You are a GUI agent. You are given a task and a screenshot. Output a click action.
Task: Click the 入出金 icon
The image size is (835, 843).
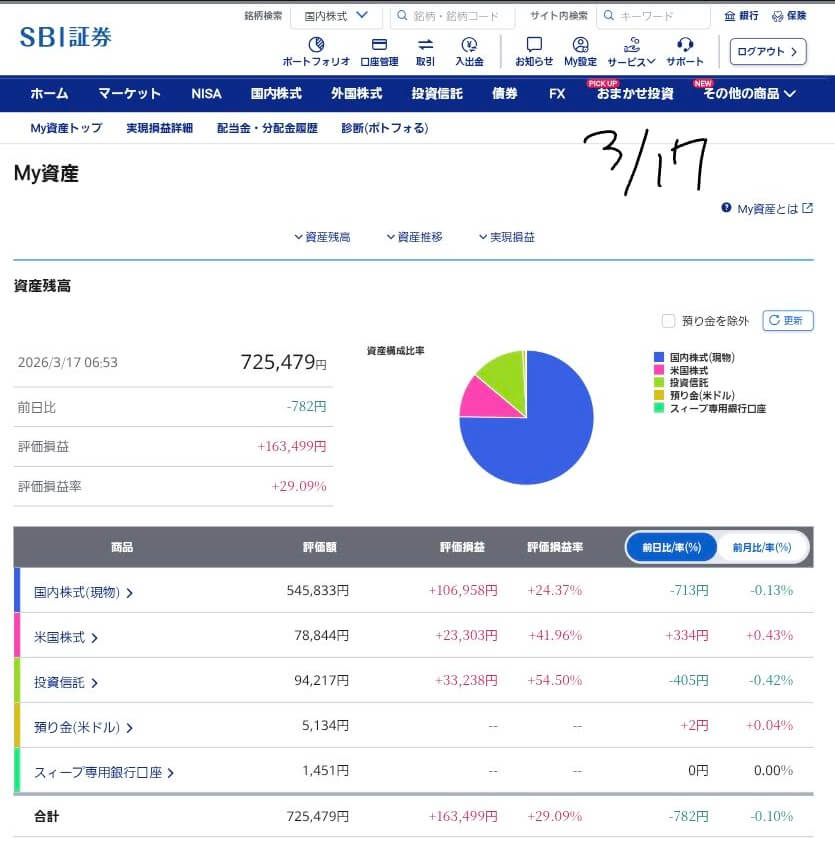point(469,45)
